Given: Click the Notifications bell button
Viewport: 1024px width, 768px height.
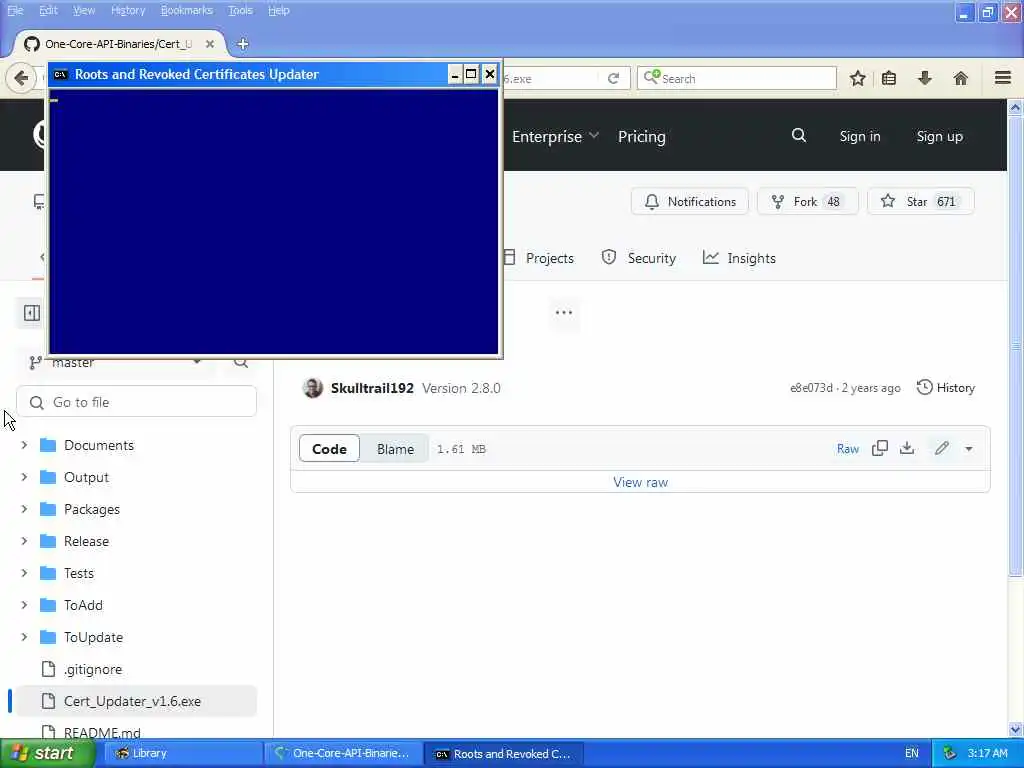Looking at the screenshot, I should pos(690,202).
